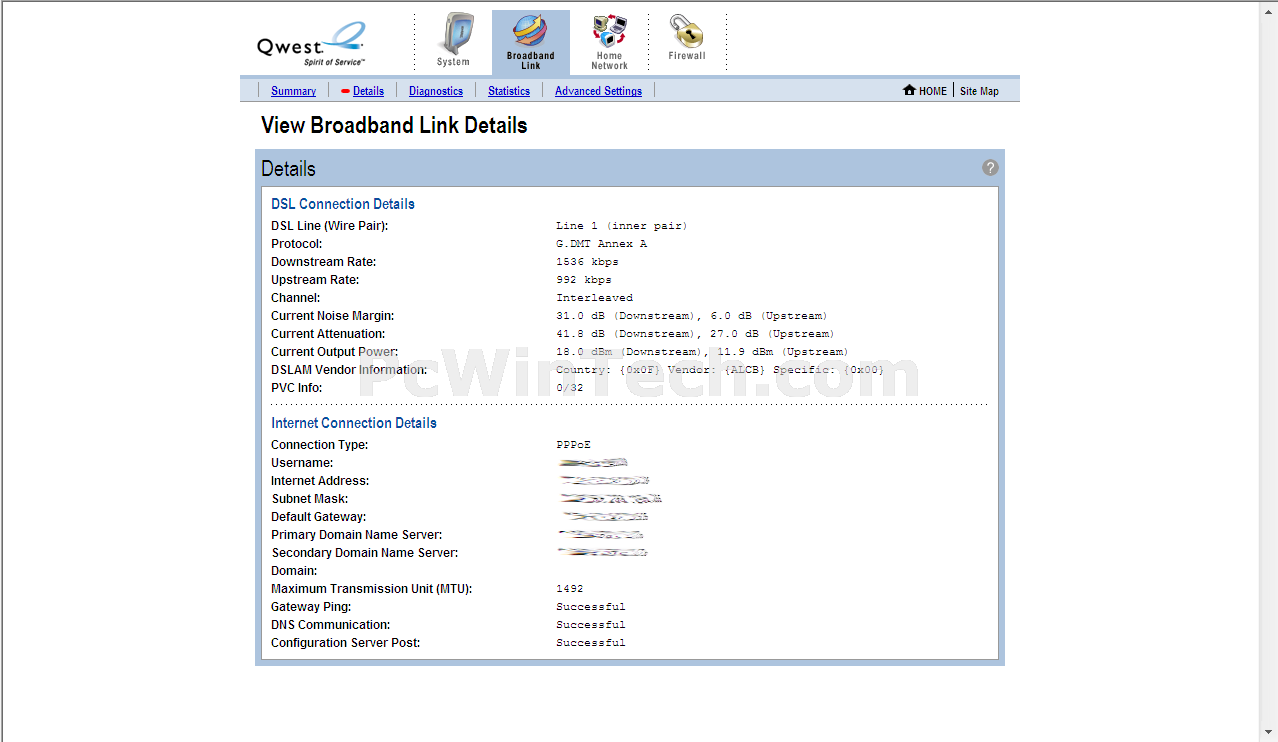
Task: Select the 'DSL Connection Details' heading
Action: coord(343,204)
